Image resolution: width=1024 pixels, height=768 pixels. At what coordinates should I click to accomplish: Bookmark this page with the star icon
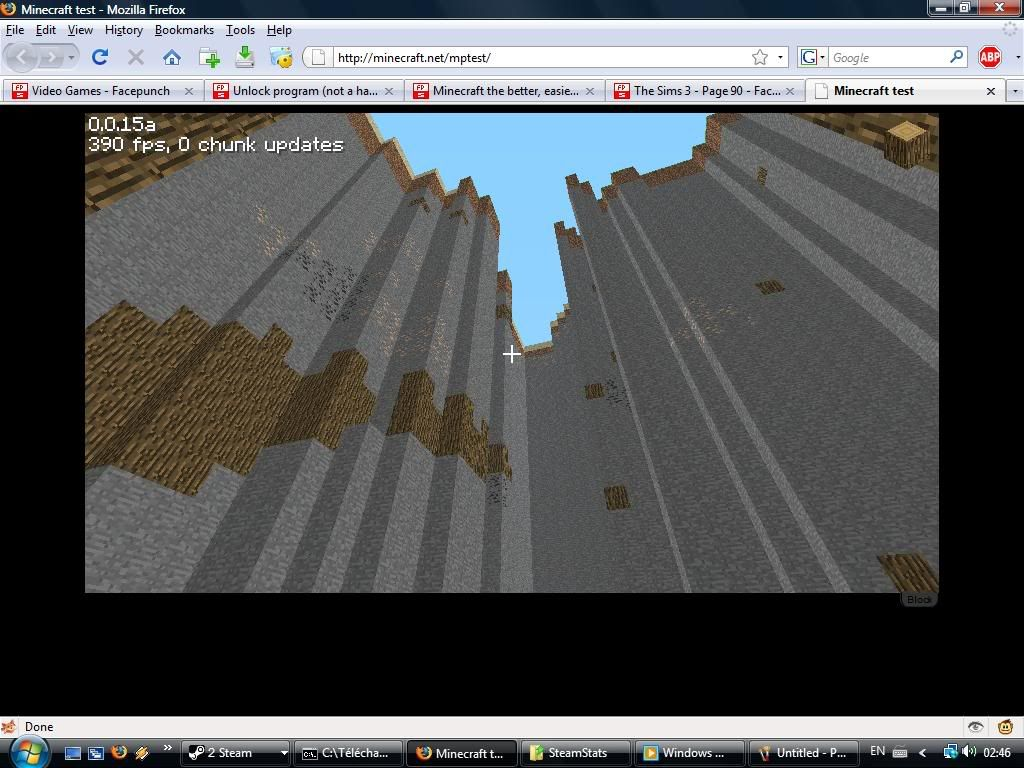760,57
